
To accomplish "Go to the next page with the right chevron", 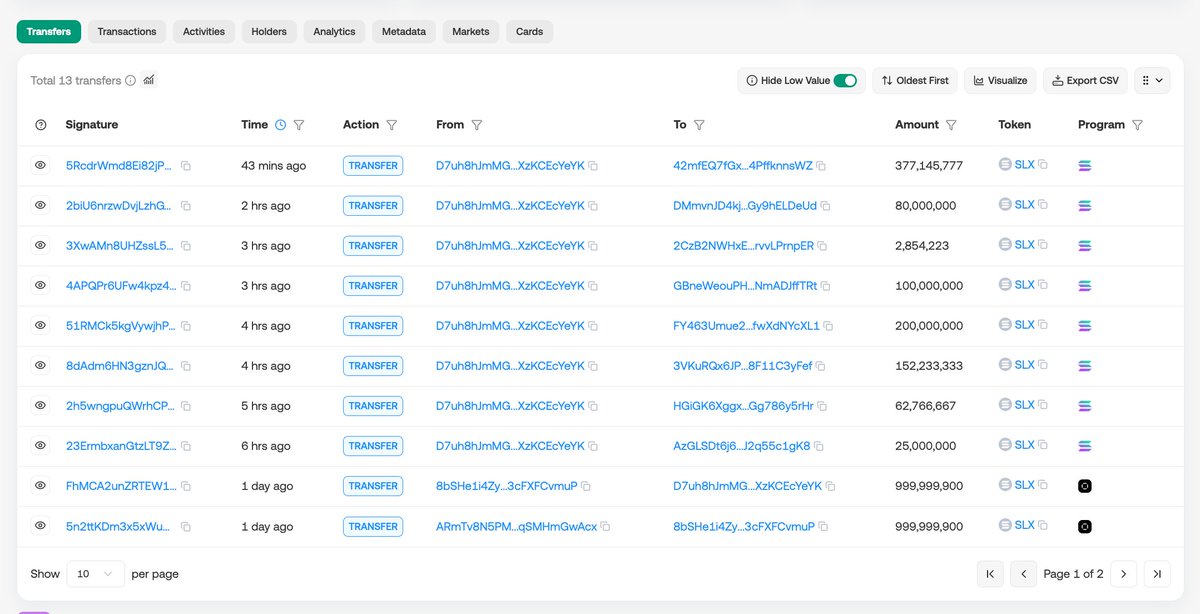I will [1123, 574].
